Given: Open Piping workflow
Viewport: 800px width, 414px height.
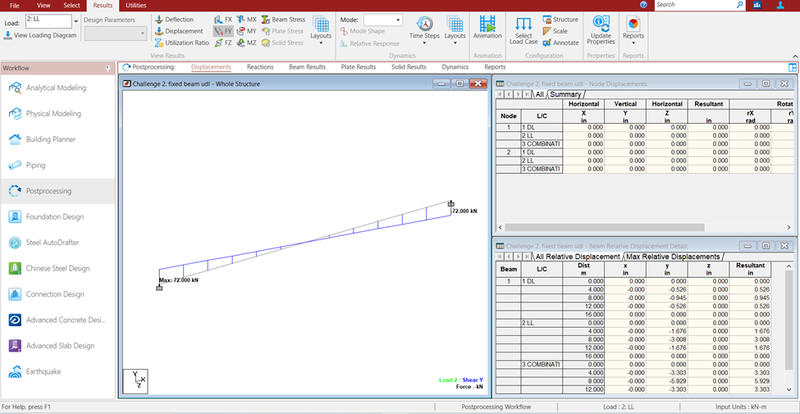Looking at the screenshot, I should tap(58, 165).
